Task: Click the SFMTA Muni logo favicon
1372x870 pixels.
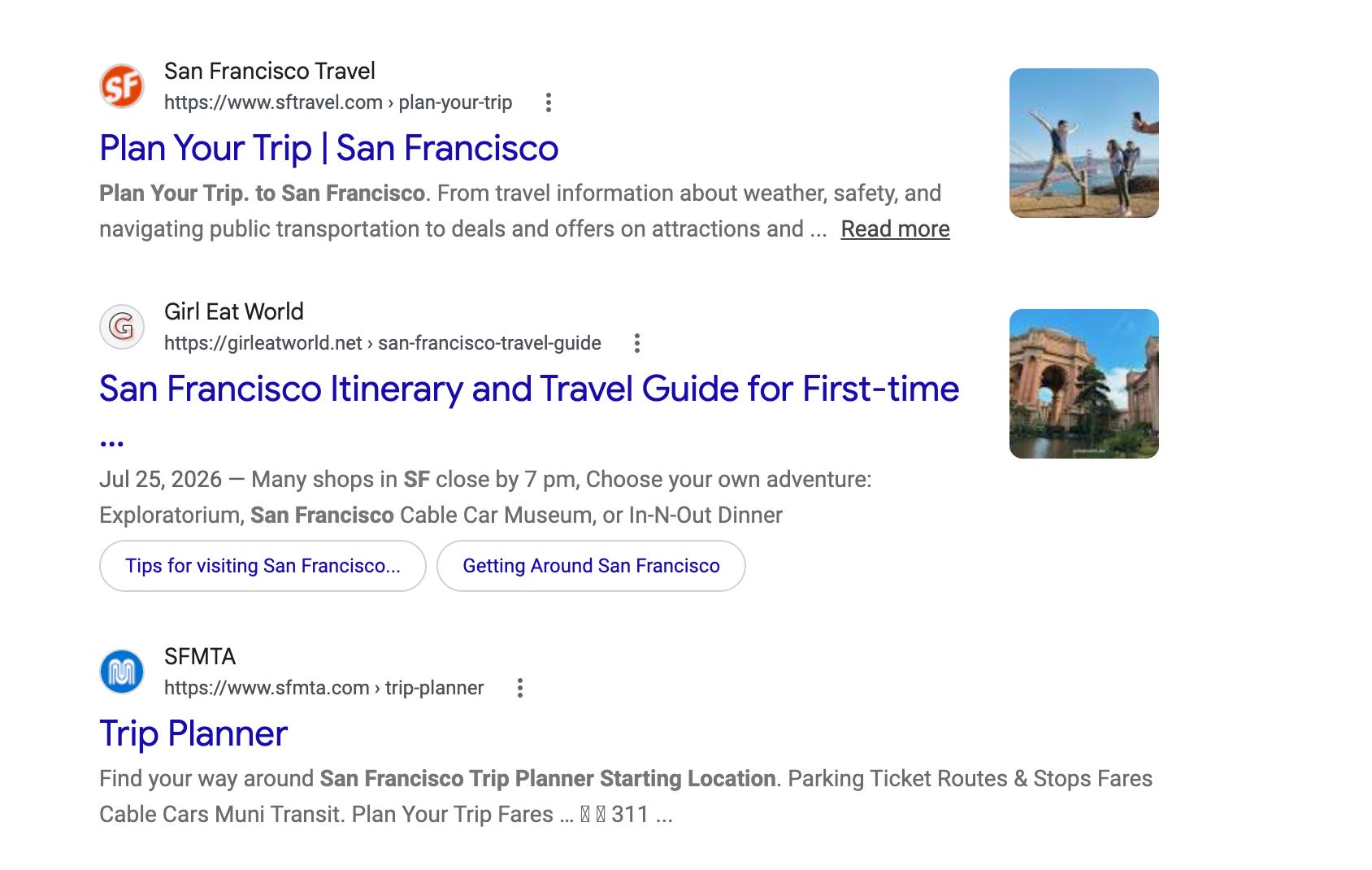Action: pos(122,672)
